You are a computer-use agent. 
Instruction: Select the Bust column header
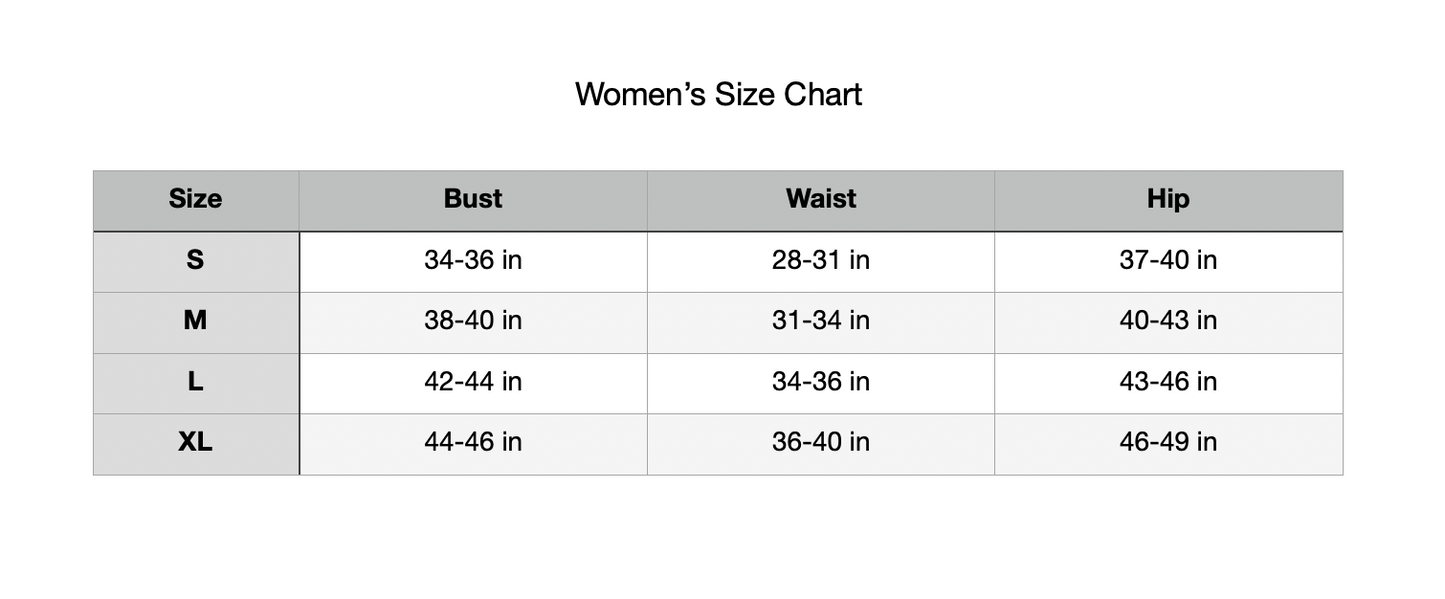click(x=473, y=199)
